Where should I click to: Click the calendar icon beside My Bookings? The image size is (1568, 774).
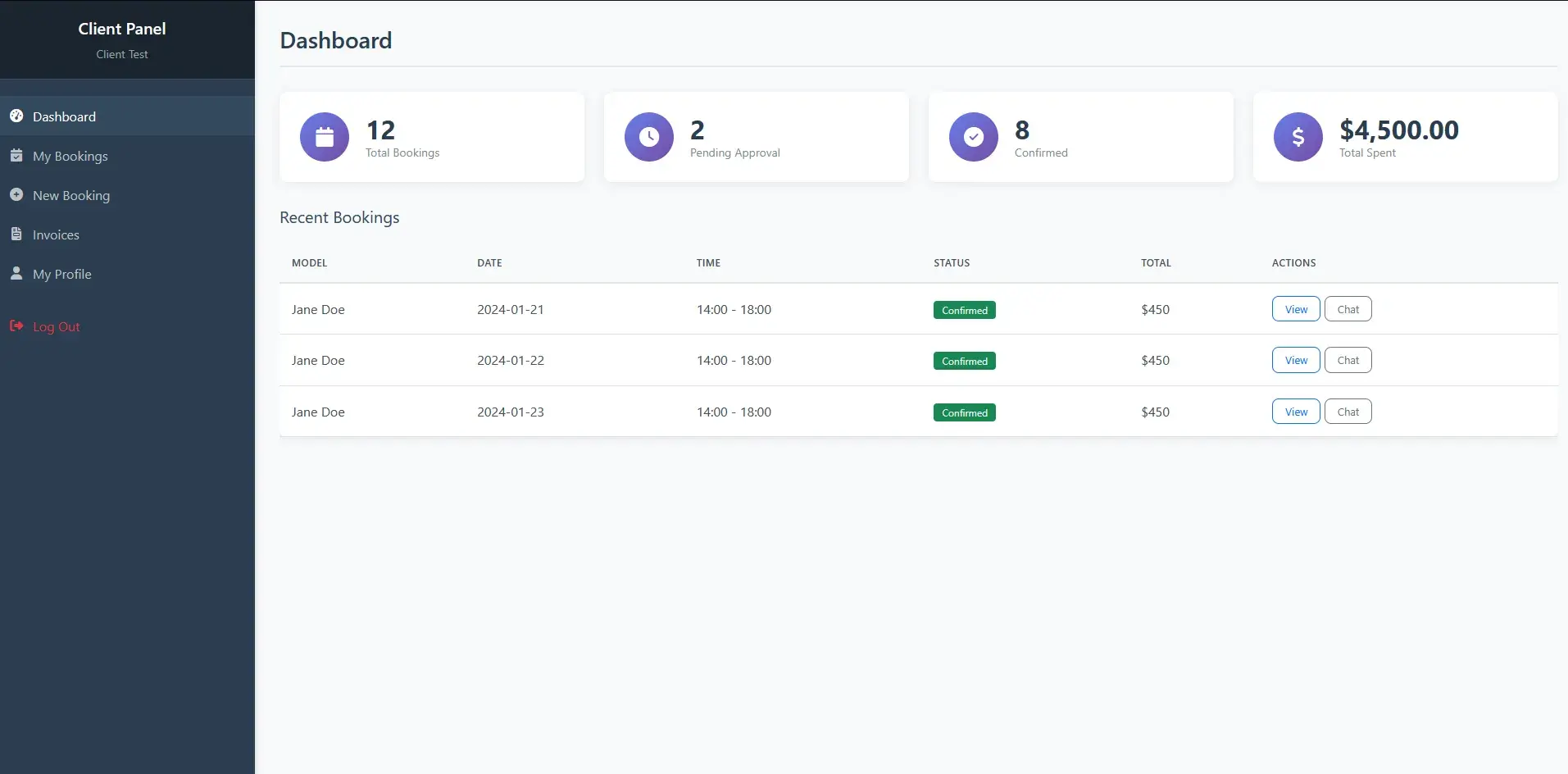pyautogui.click(x=16, y=156)
